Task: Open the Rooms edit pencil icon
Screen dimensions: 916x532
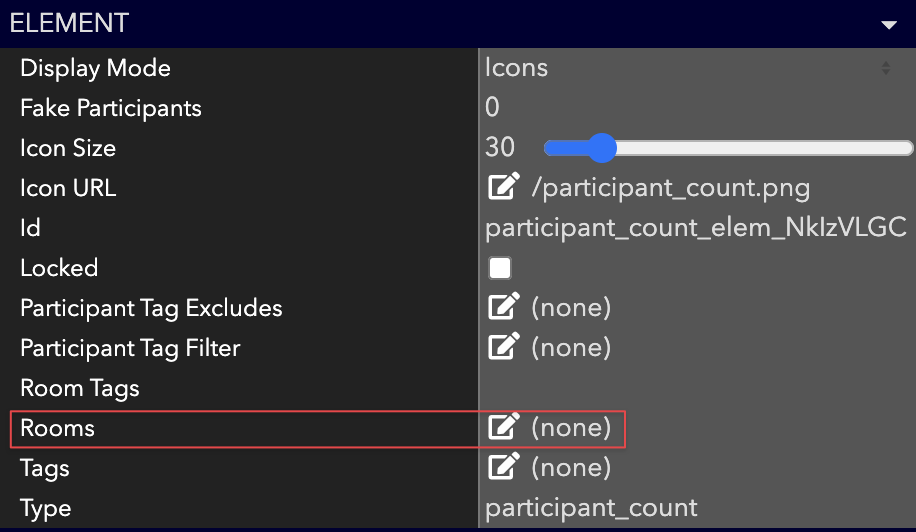Action: click(x=504, y=426)
